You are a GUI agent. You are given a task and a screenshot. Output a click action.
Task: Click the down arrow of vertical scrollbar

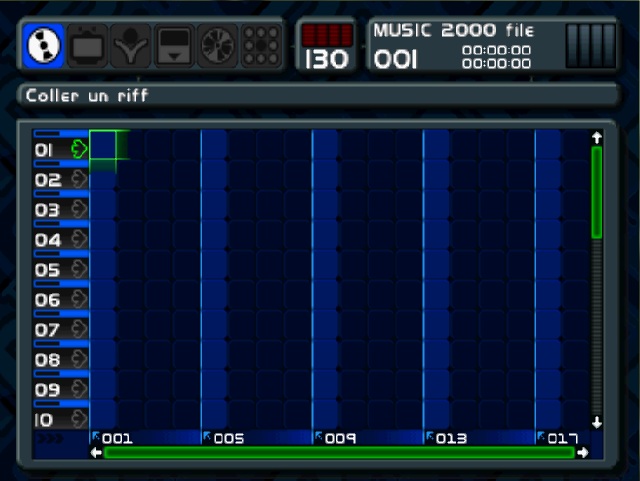pyautogui.click(x=597, y=422)
